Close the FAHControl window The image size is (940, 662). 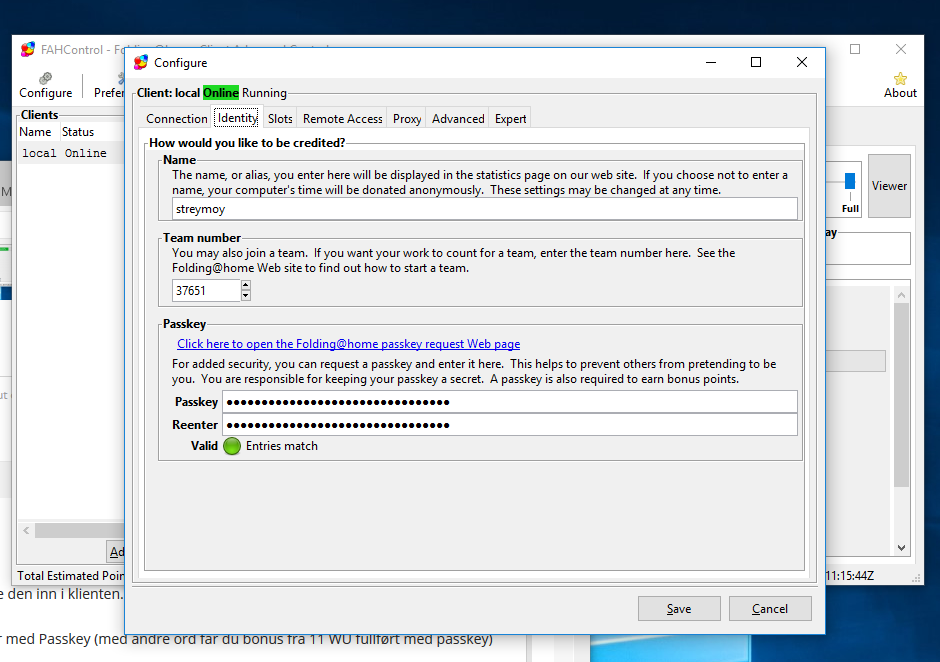click(900, 49)
